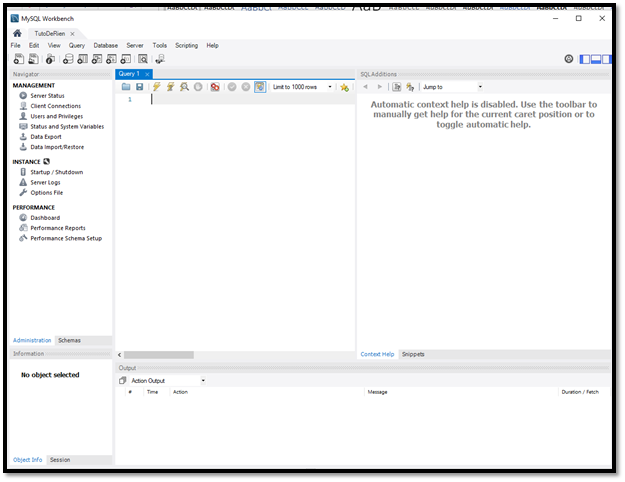The image size is (625, 482).
Task: Open performance Dashboard
Action: coord(45,218)
